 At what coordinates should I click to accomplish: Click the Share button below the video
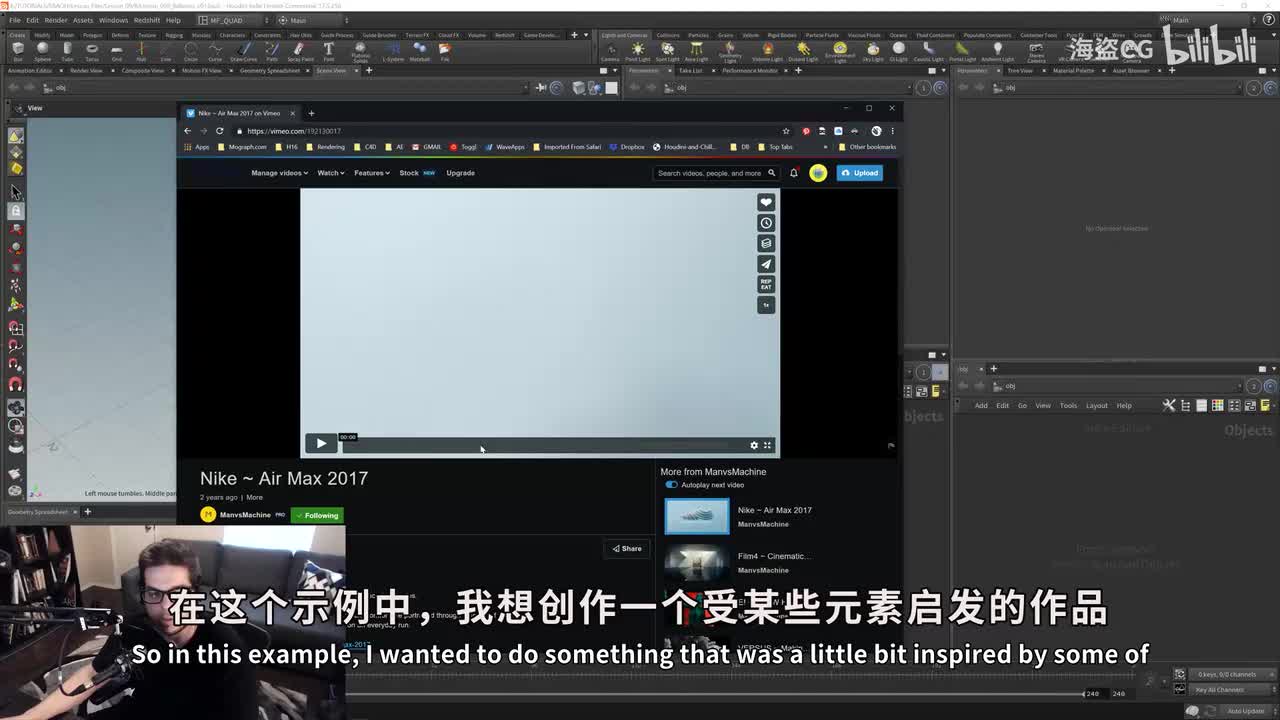628,548
